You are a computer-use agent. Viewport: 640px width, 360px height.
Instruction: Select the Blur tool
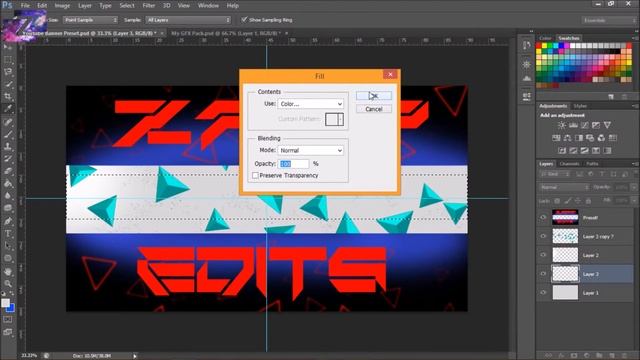8,196
